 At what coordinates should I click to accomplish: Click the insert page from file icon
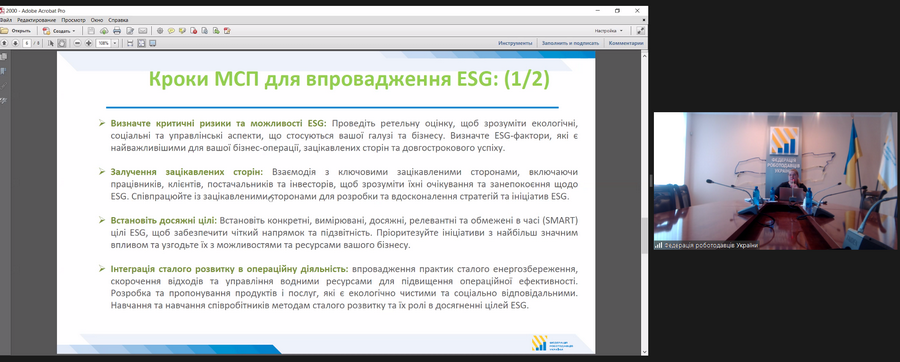tap(216, 31)
